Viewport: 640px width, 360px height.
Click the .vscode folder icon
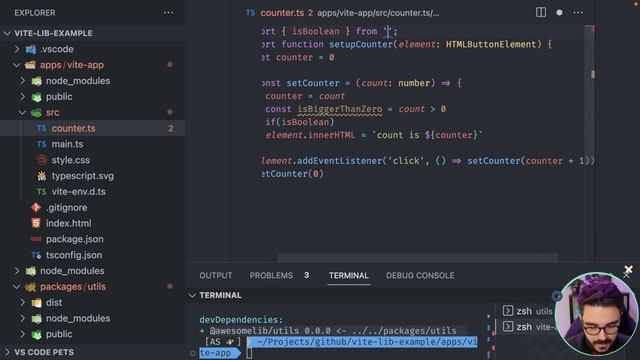[31, 49]
